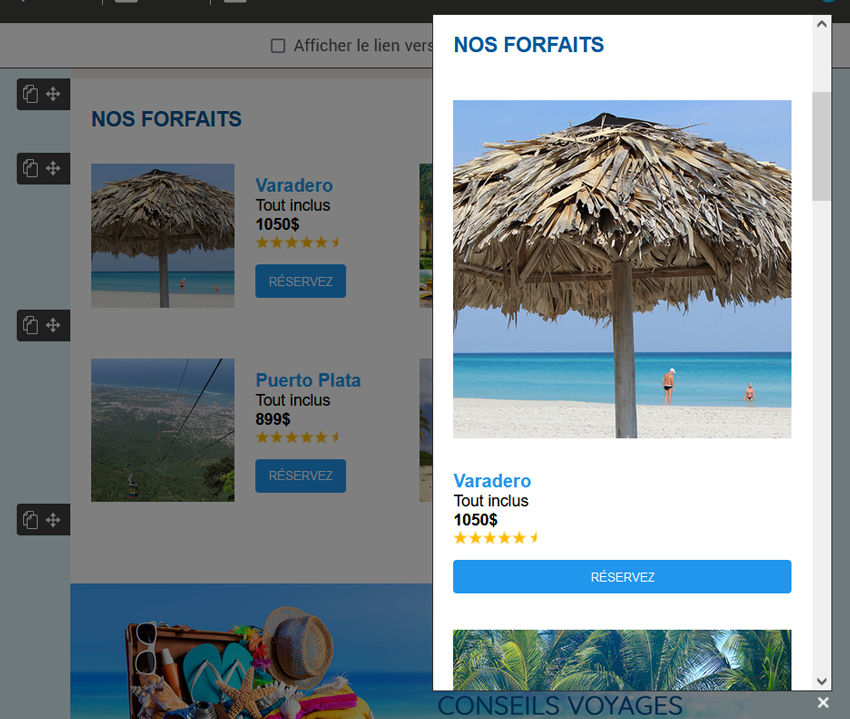This screenshot has height=719, width=850.
Task: Click the star rating under Varadero in the modal
Action: point(496,537)
